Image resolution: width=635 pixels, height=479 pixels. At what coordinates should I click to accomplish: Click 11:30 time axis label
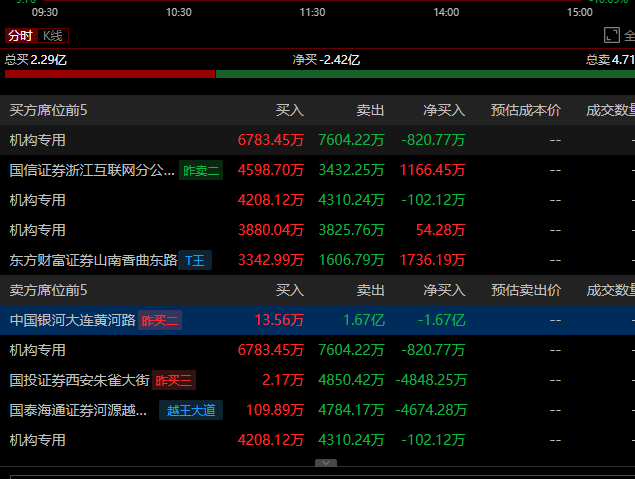(x=312, y=12)
